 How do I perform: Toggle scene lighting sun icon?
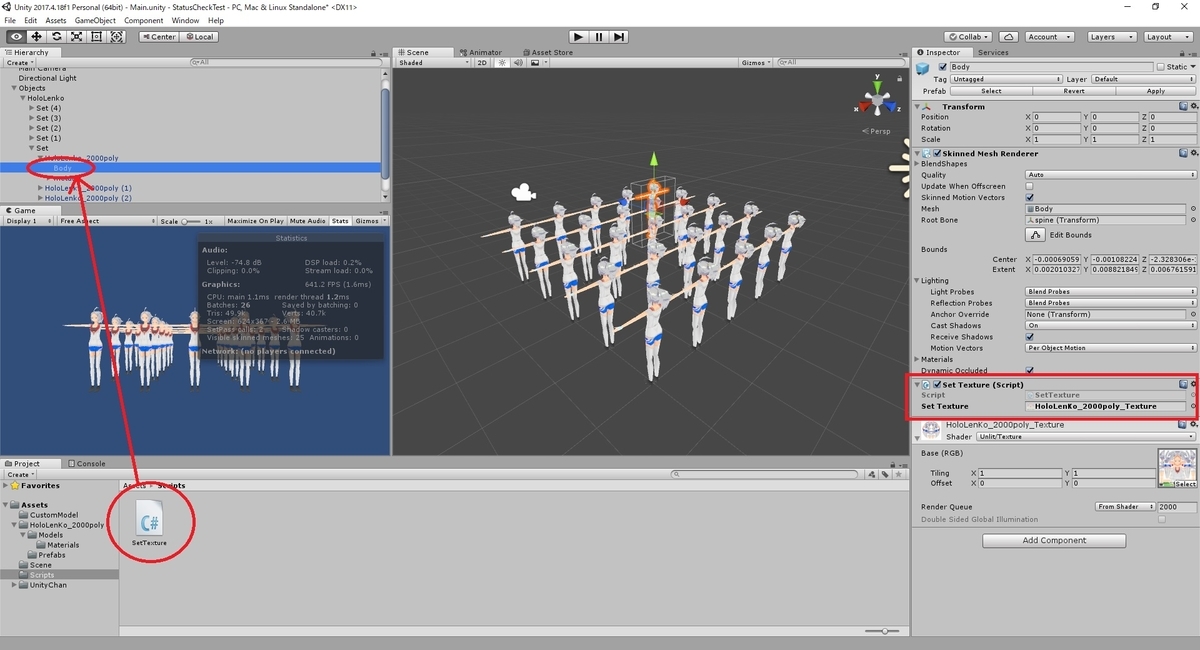tap(500, 62)
